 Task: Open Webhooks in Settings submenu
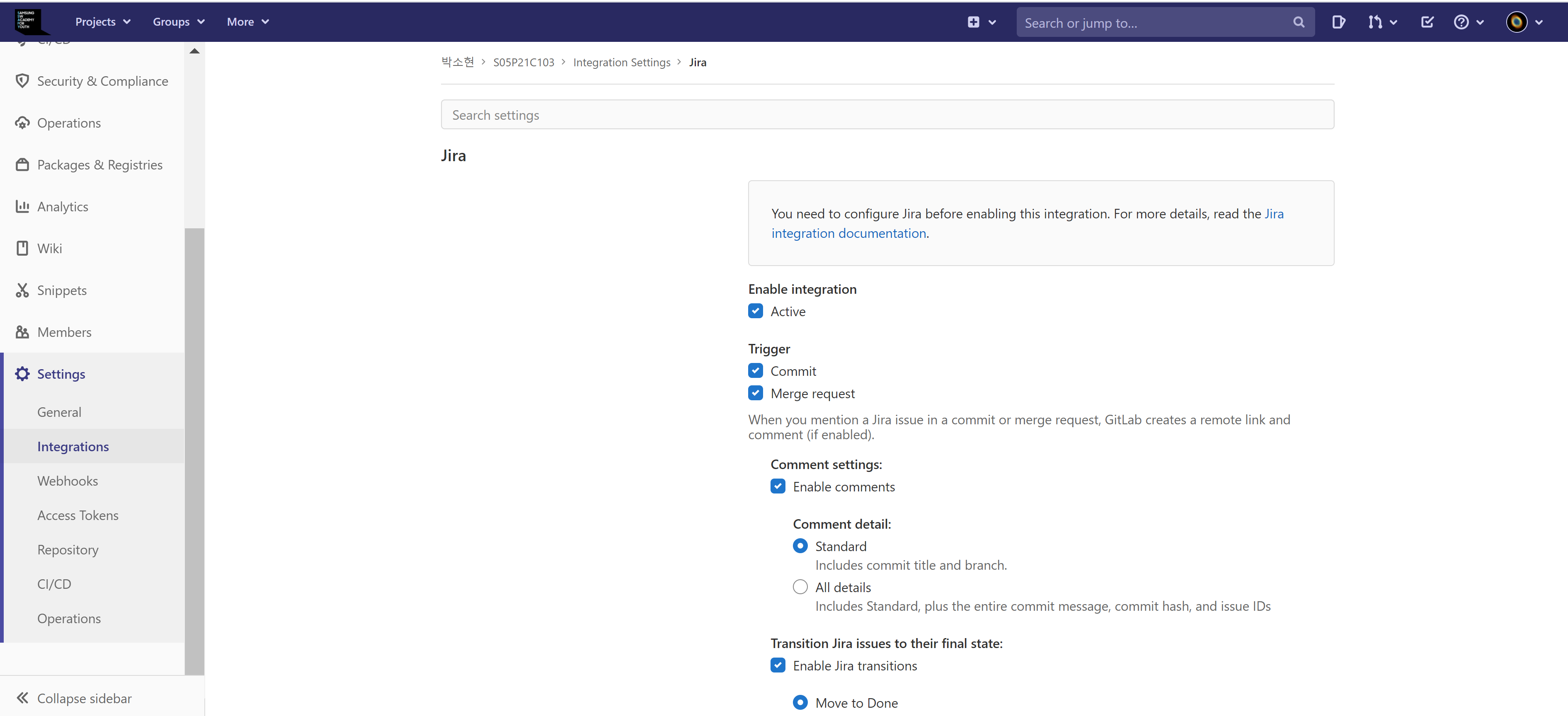pyautogui.click(x=68, y=481)
